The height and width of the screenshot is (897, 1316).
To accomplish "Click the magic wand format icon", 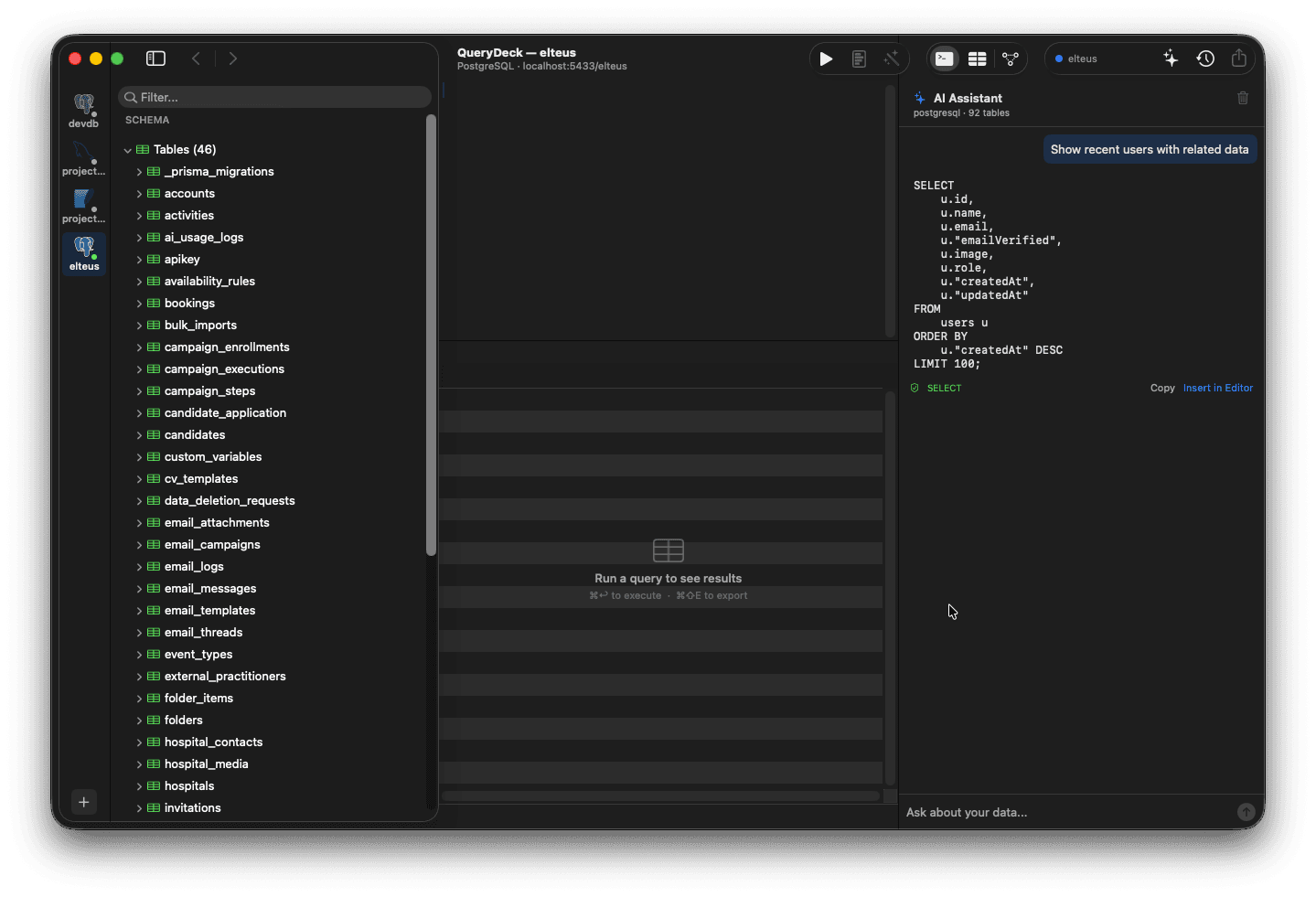I will (891, 59).
